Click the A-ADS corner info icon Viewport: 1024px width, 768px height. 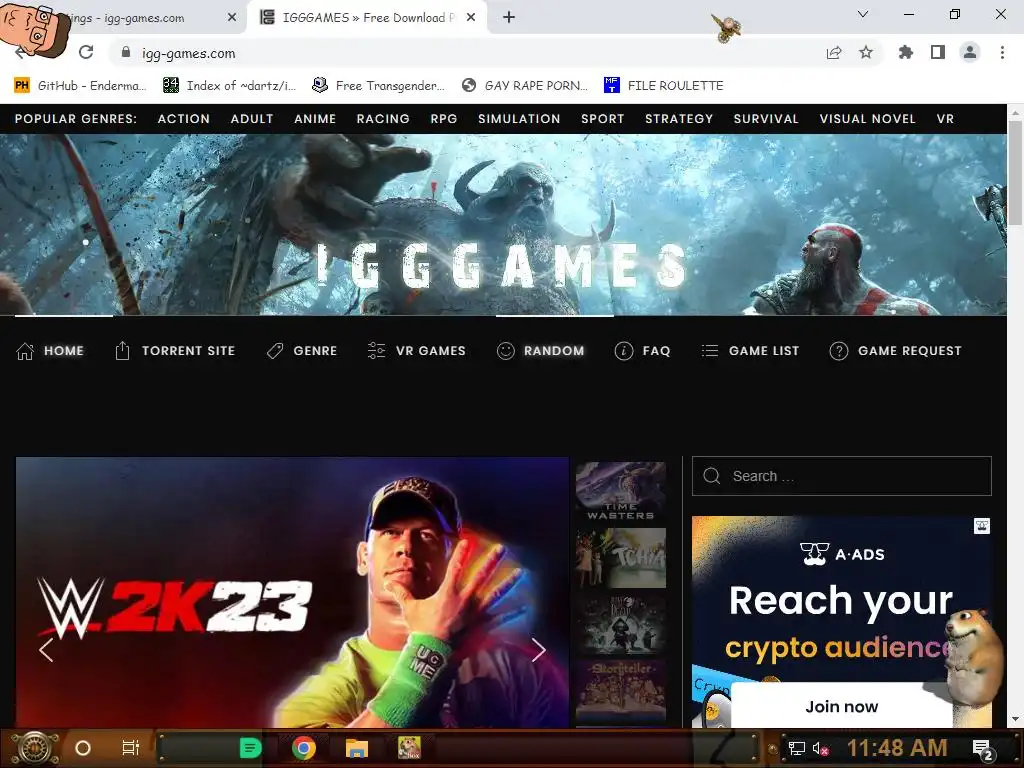pos(982,526)
